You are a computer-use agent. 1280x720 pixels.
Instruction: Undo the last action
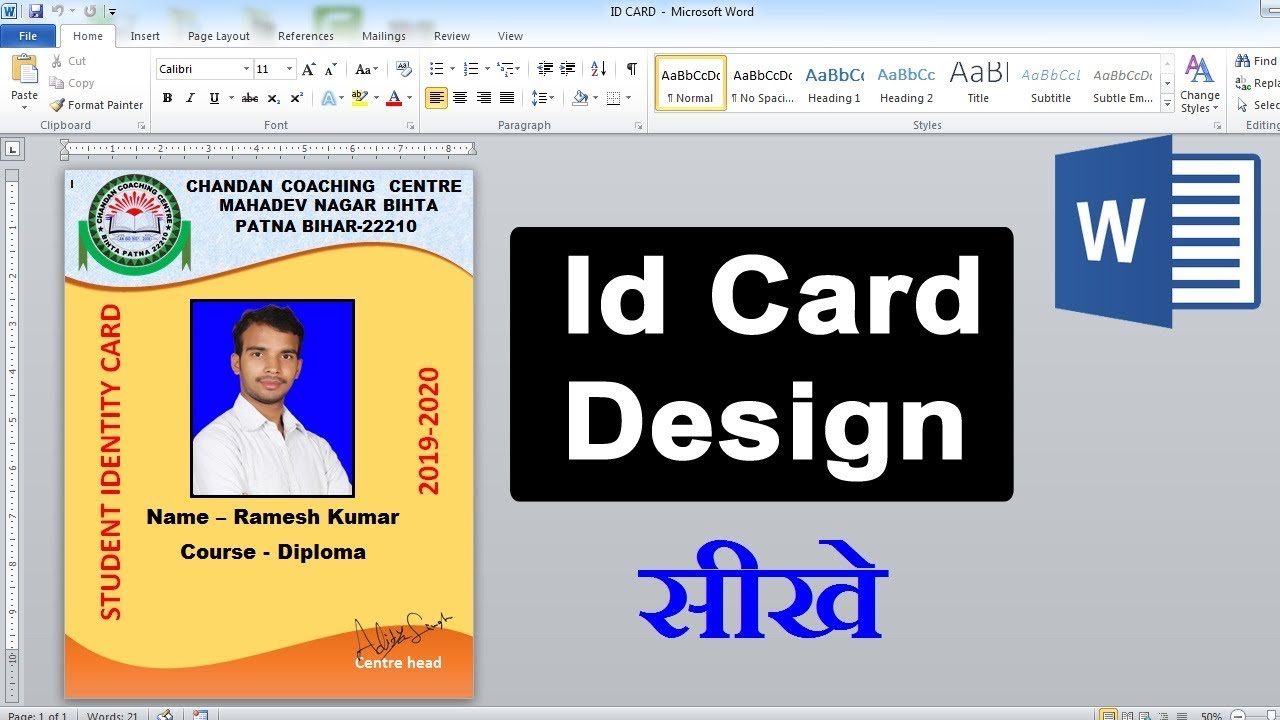click(x=58, y=11)
